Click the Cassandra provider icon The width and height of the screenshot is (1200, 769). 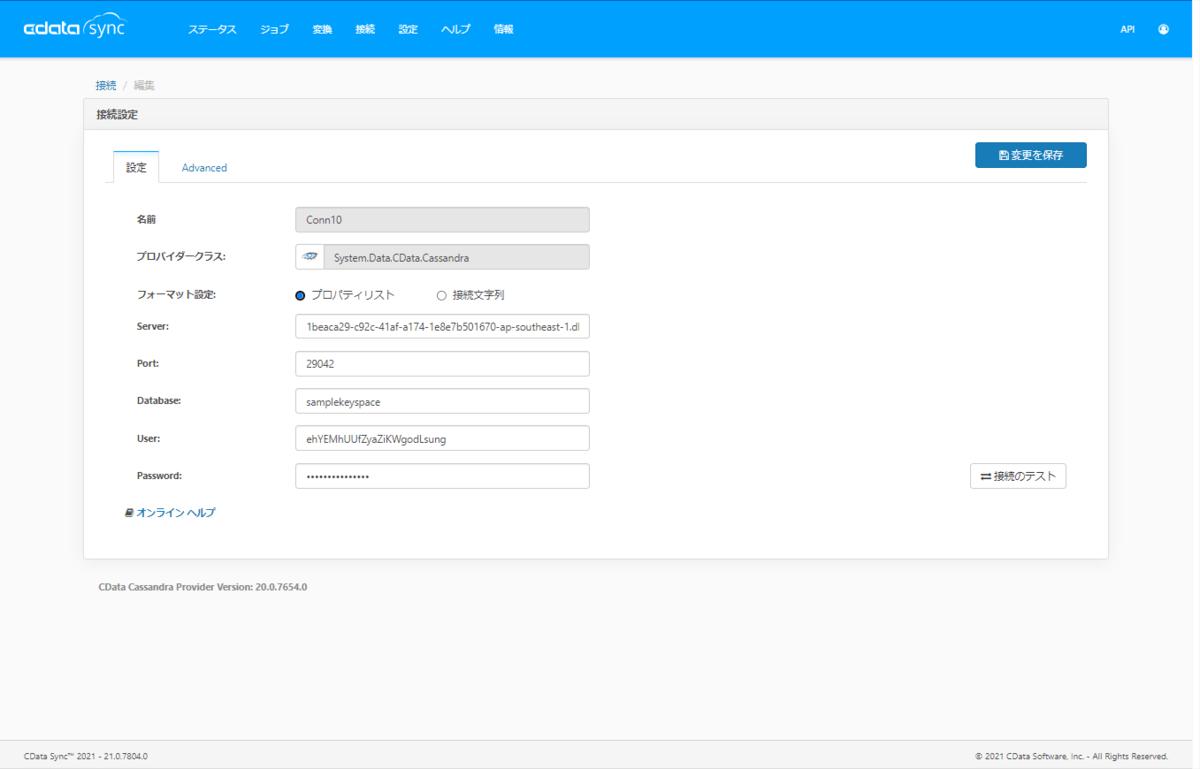click(310, 257)
